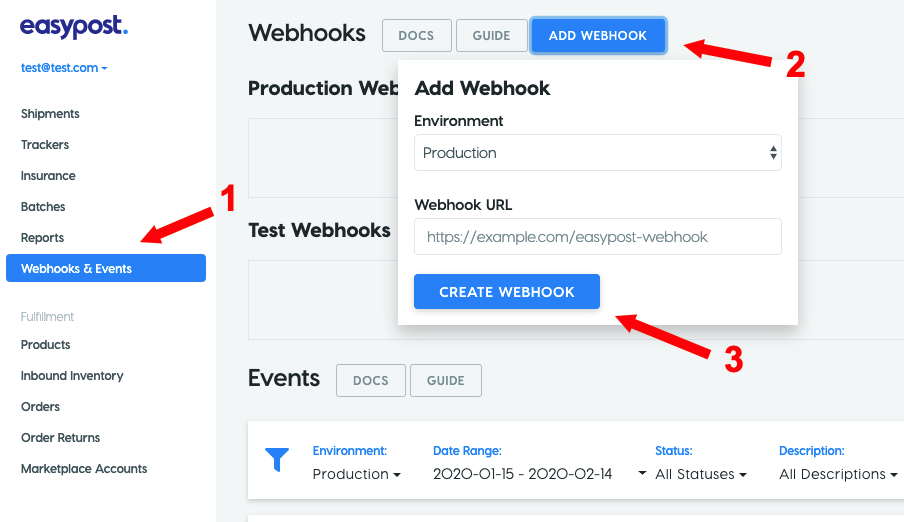Open Marketplace Accounts in the sidebar
The width and height of the screenshot is (904, 522).
click(84, 469)
